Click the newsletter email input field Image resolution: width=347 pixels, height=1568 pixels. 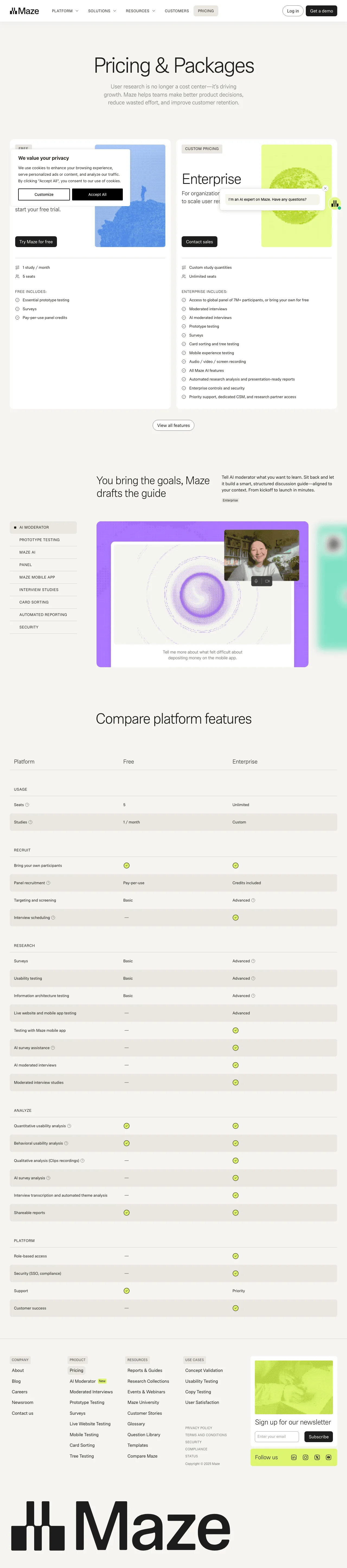pyautogui.click(x=277, y=1436)
